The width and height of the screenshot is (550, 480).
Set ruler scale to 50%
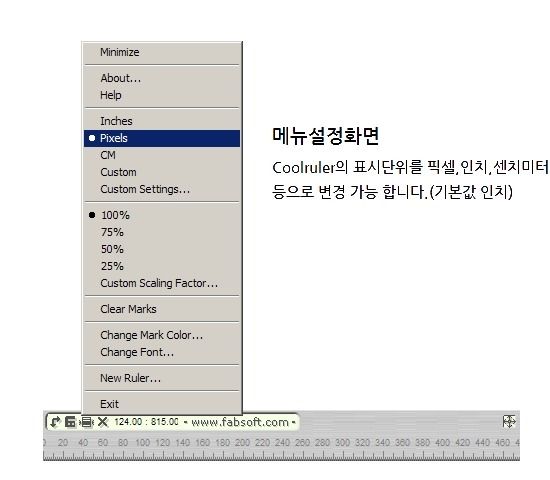click(162, 249)
